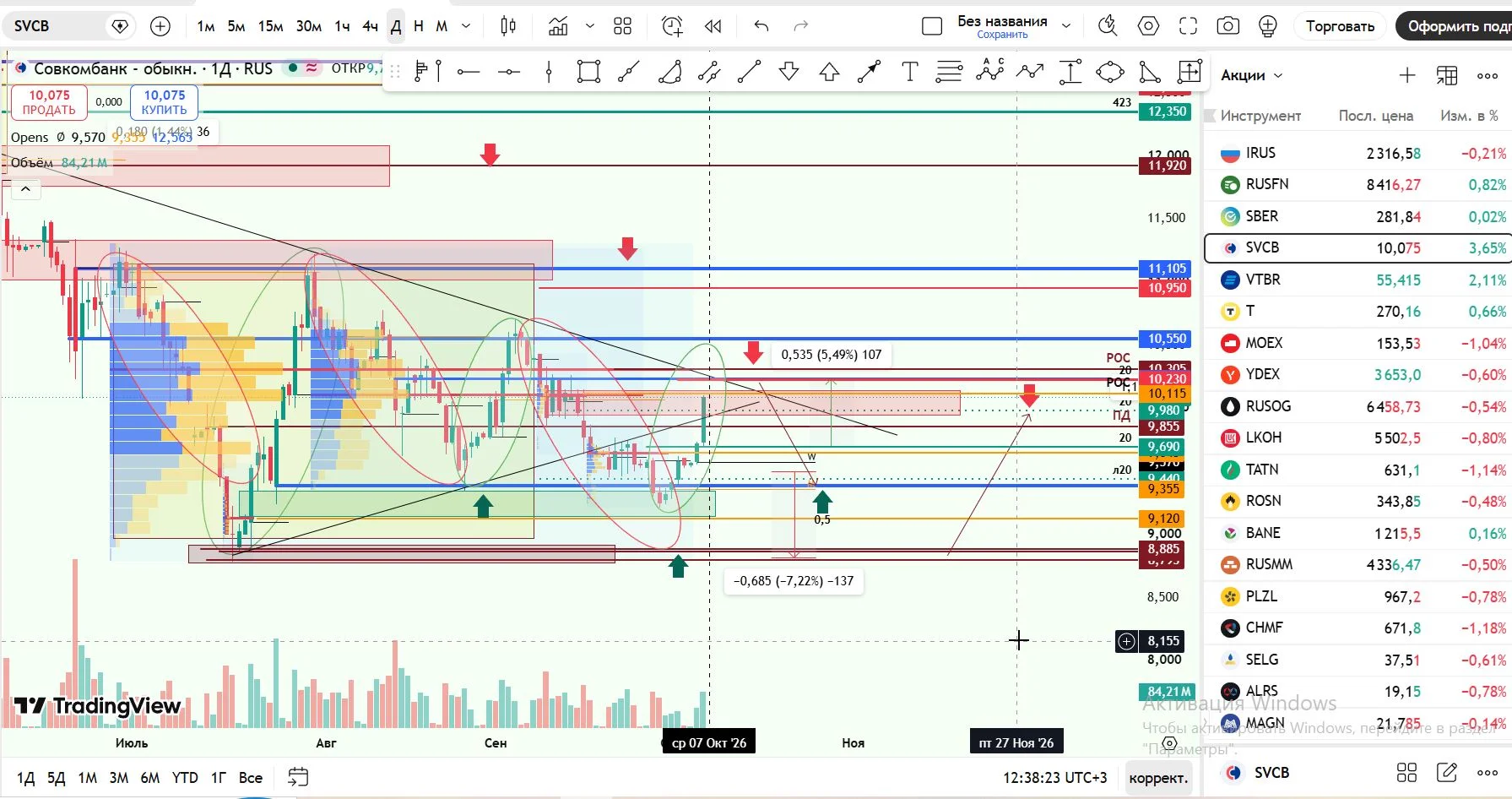Open the Акции watchlist dropdown
The width and height of the screenshot is (1512, 799).
(1252, 75)
